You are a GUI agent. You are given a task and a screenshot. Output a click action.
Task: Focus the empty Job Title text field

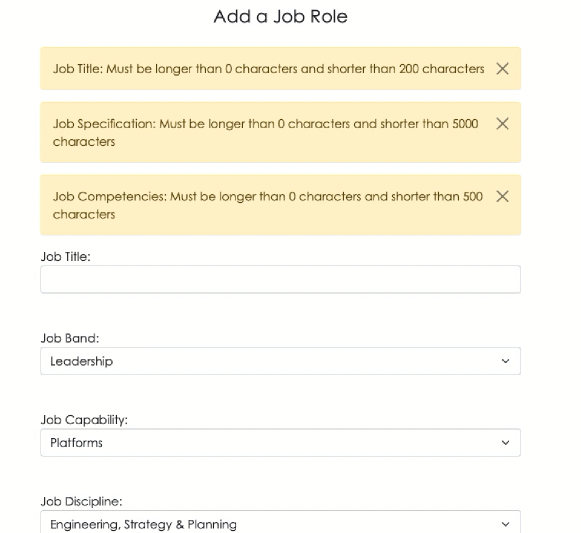point(280,279)
